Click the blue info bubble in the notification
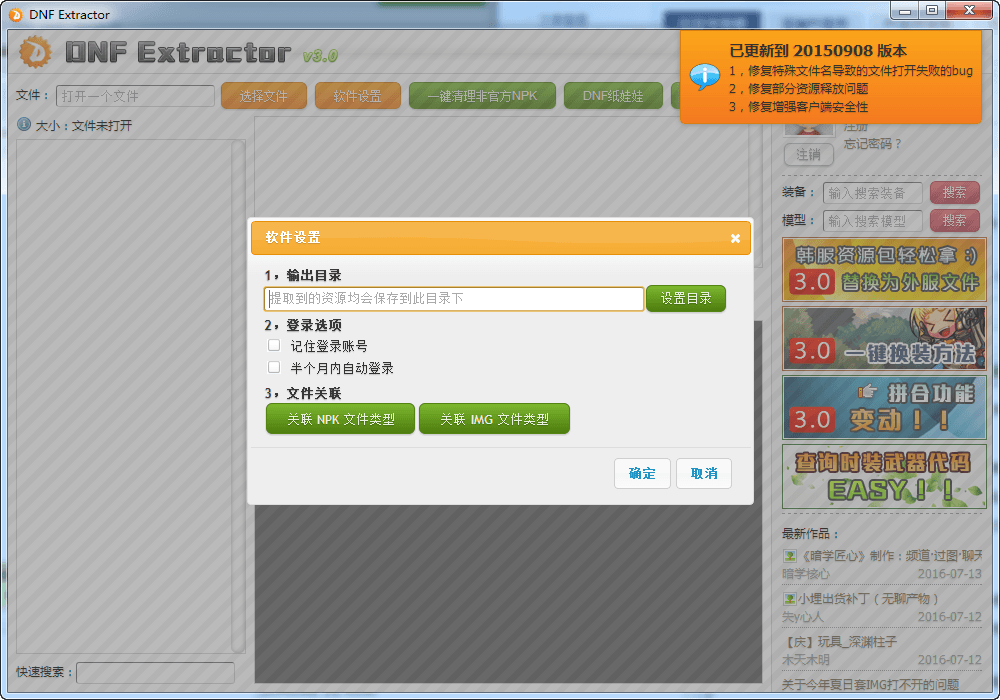The height and width of the screenshot is (700, 1000). tap(705, 77)
